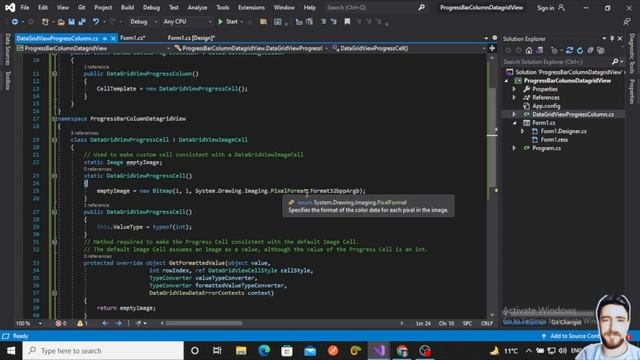Click Sign in link
640x360 pixels.
tap(545, 8)
